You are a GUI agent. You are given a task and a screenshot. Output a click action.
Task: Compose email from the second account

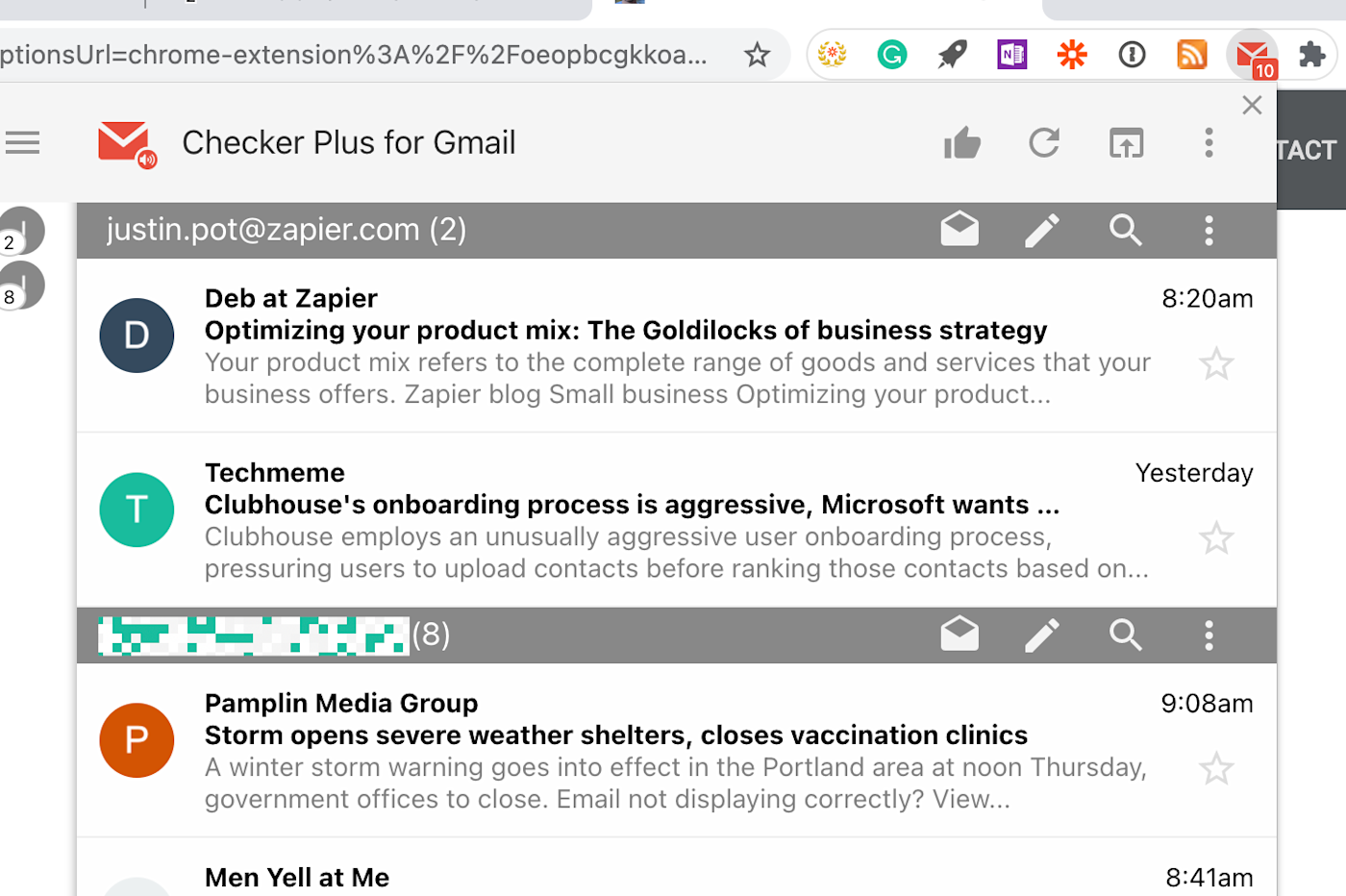pyautogui.click(x=1042, y=635)
